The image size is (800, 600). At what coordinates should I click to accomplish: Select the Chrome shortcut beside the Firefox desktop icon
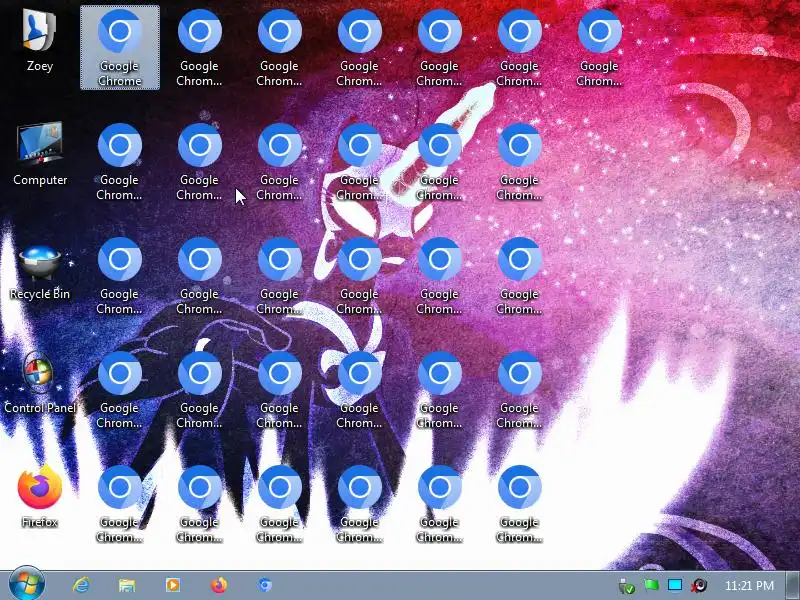[x=120, y=504]
